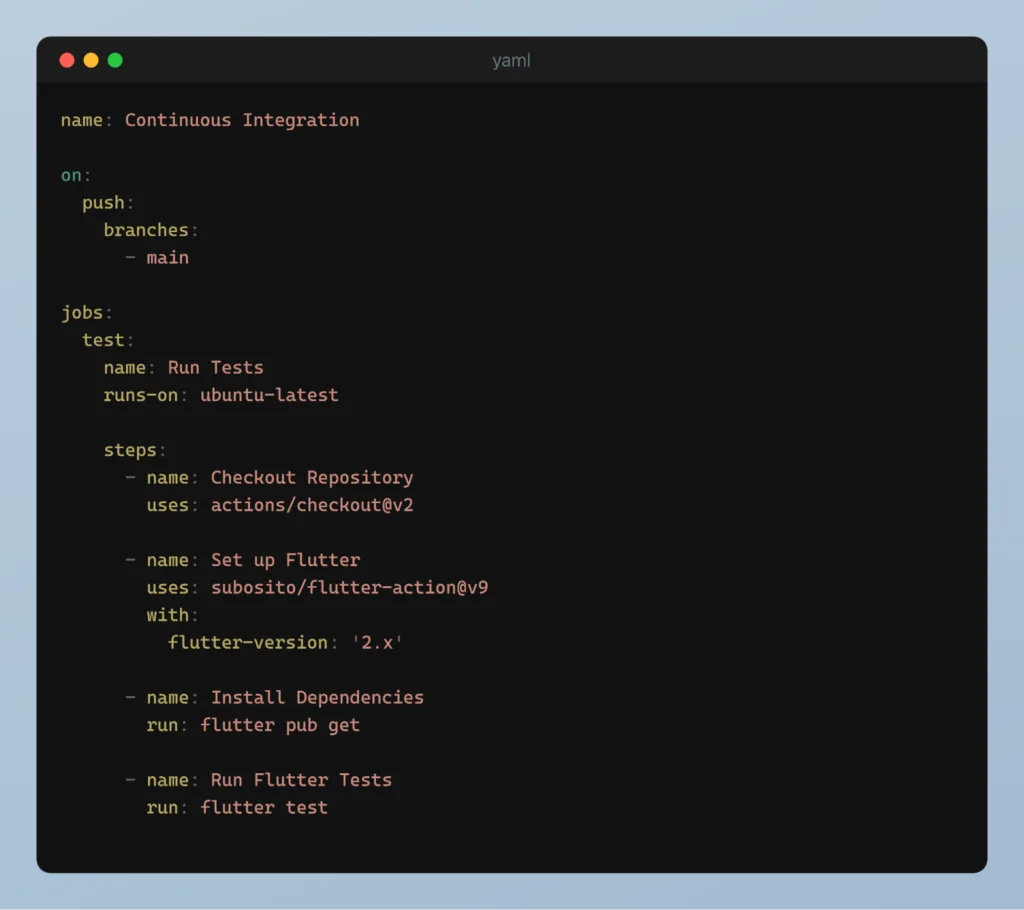Select the Continuous Integration workflow name text
The height and width of the screenshot is (910, 1024).
[241, 120]
